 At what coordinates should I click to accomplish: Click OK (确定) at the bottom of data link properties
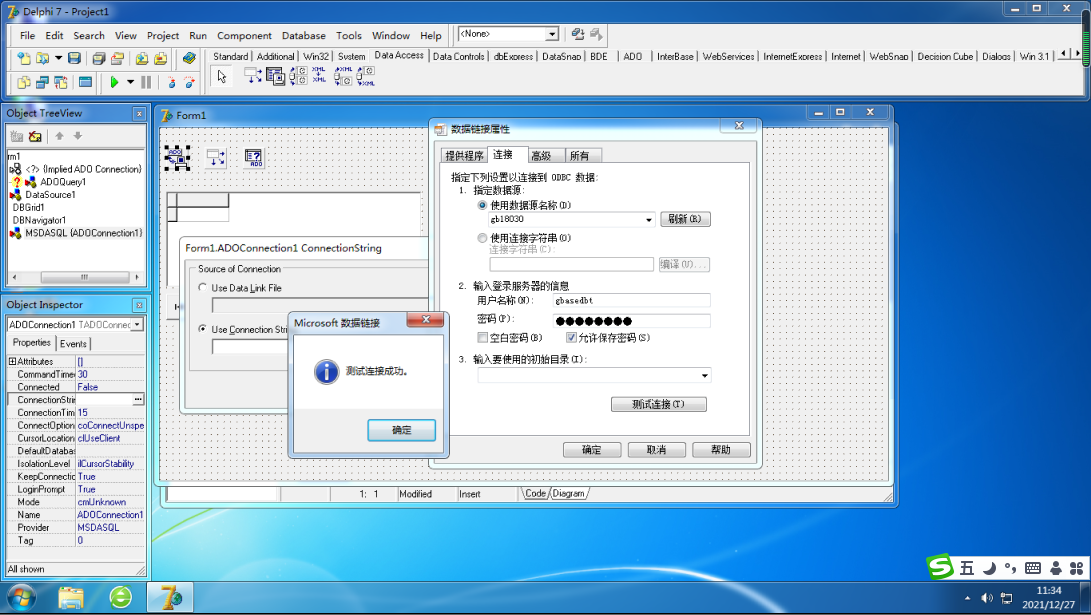tap(591, 450)
